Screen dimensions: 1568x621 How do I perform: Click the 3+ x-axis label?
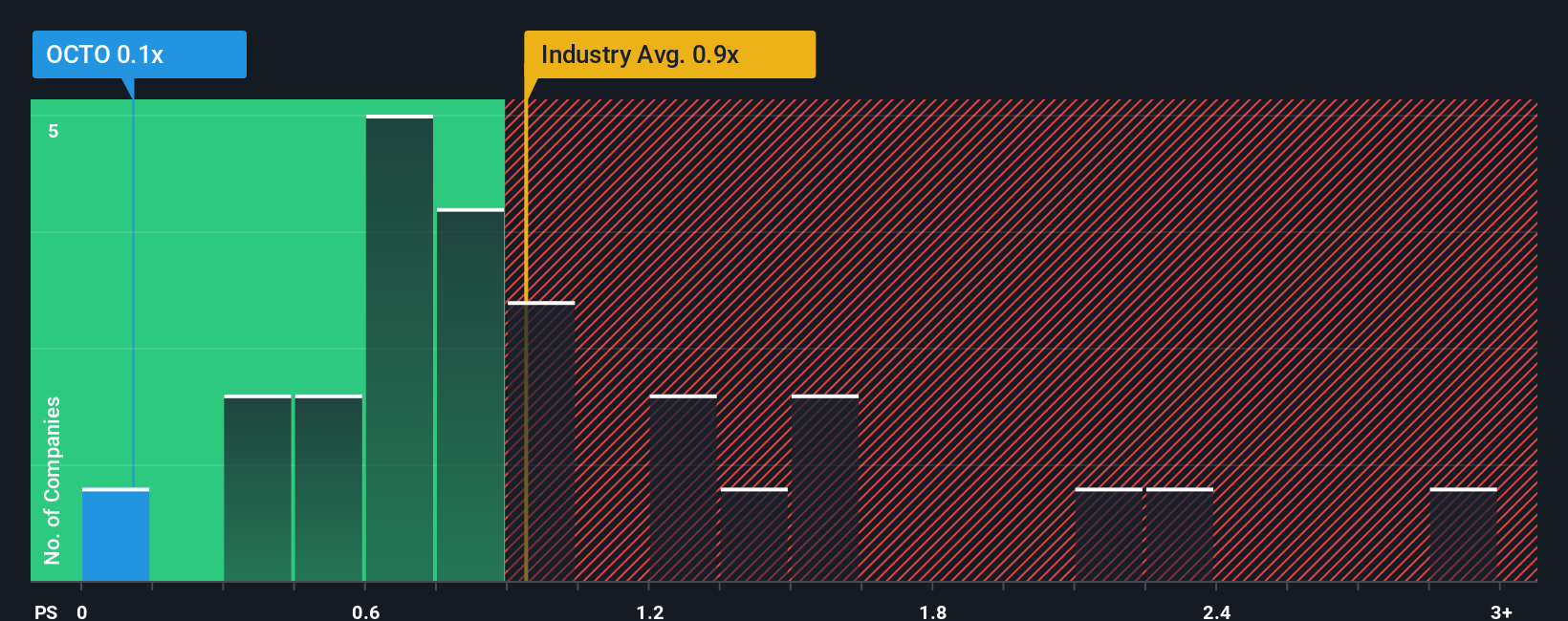click(1501, 611)
